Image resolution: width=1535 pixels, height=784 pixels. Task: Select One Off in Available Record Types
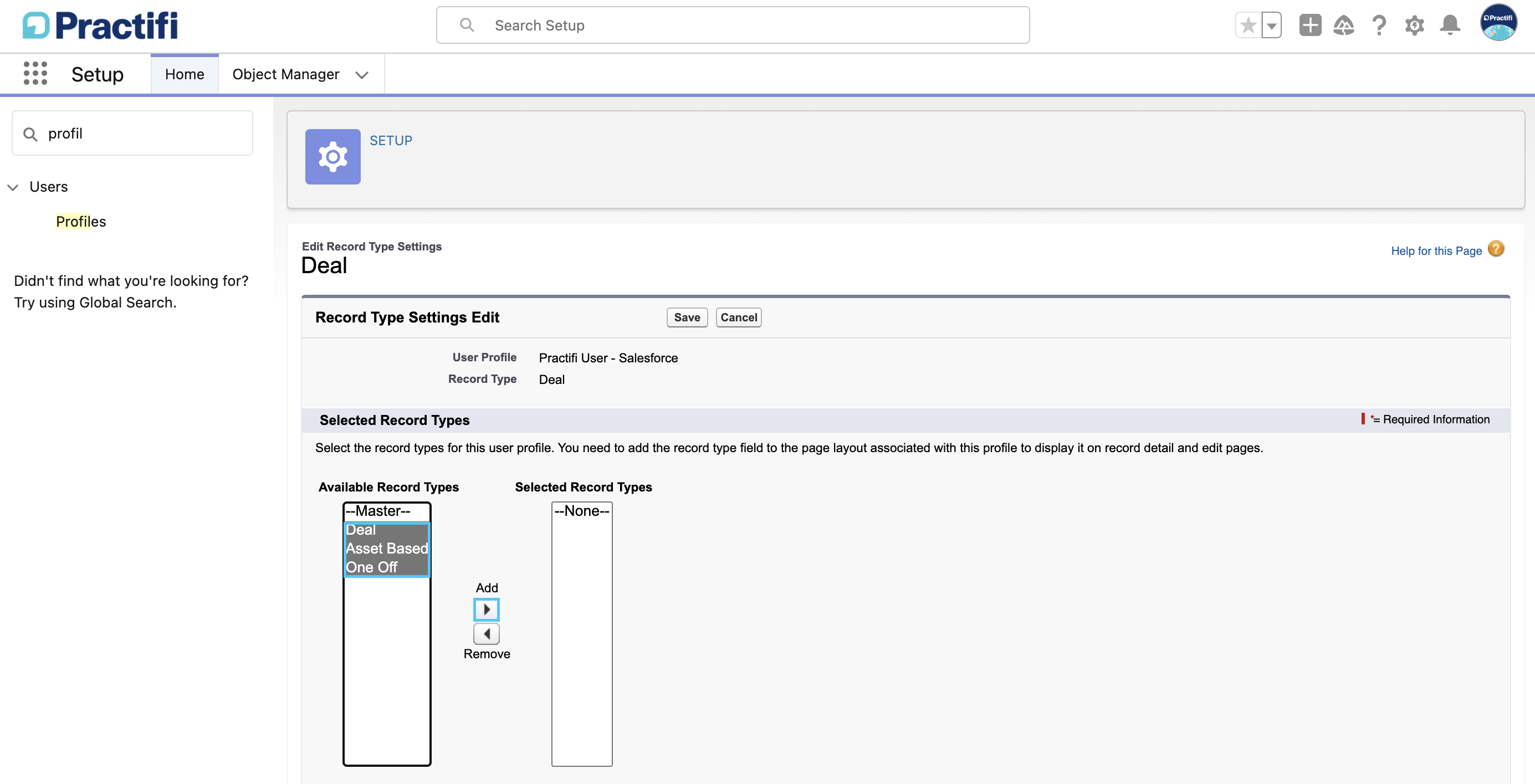pyautogui.click(x=387, y=567)
